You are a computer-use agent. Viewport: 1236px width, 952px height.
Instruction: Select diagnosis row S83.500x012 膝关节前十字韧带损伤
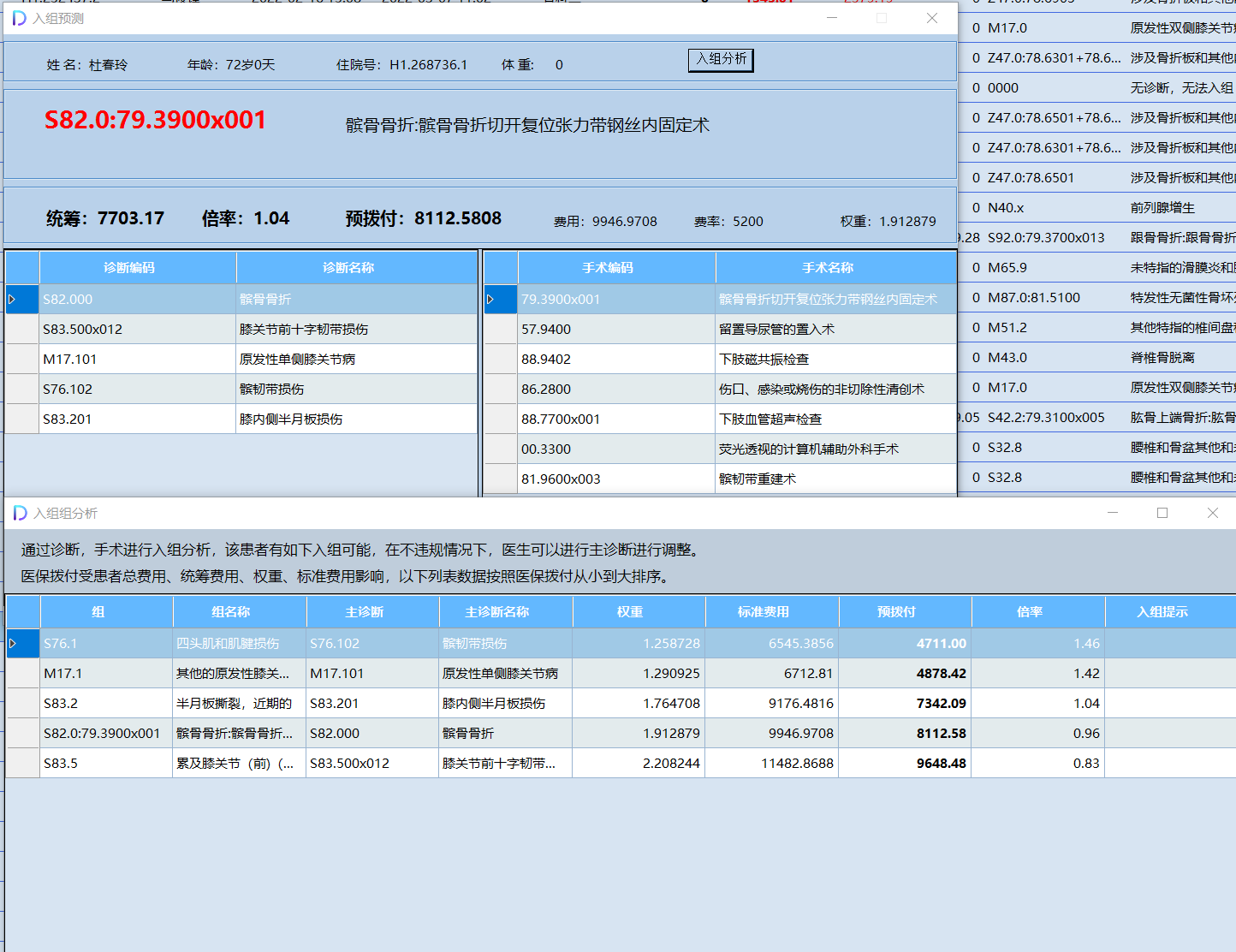point(257,329)
